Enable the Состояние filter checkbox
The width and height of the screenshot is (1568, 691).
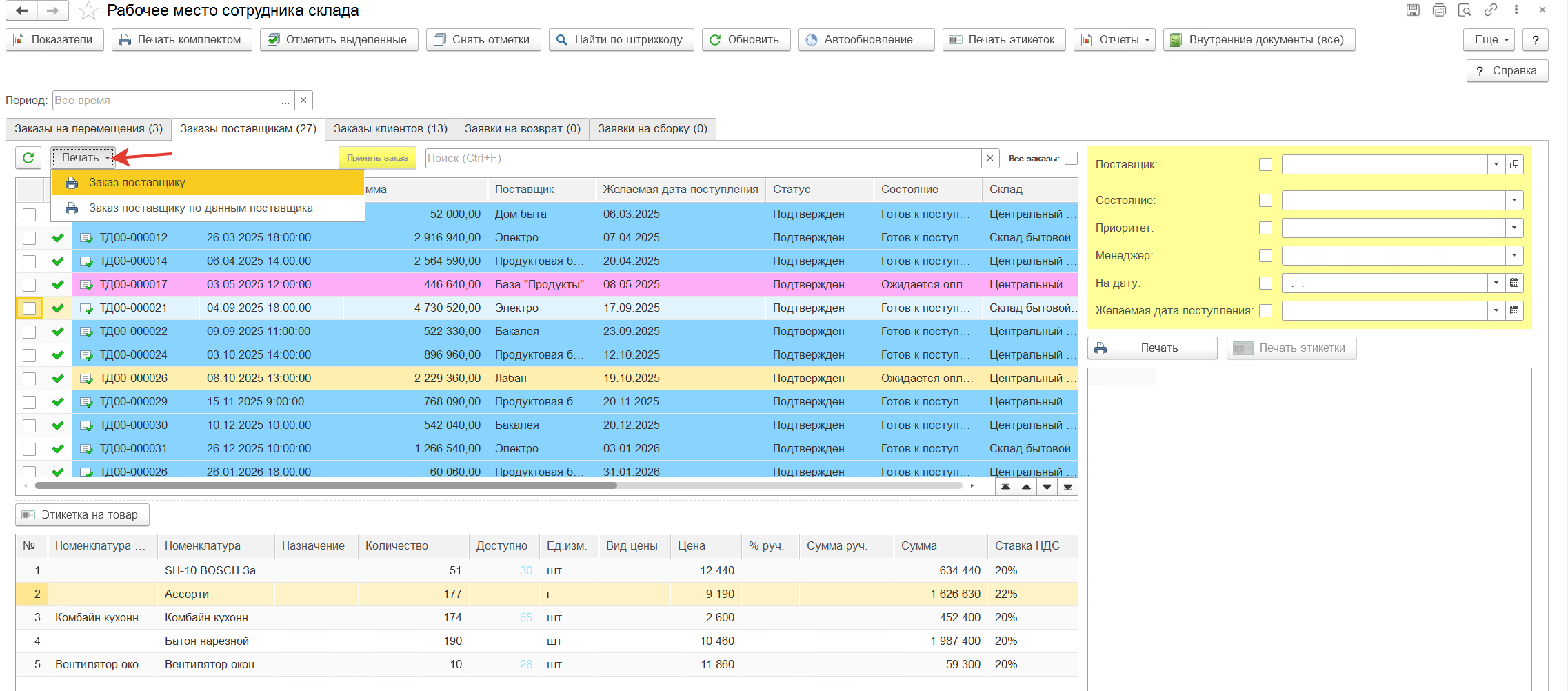[1265, 200]
